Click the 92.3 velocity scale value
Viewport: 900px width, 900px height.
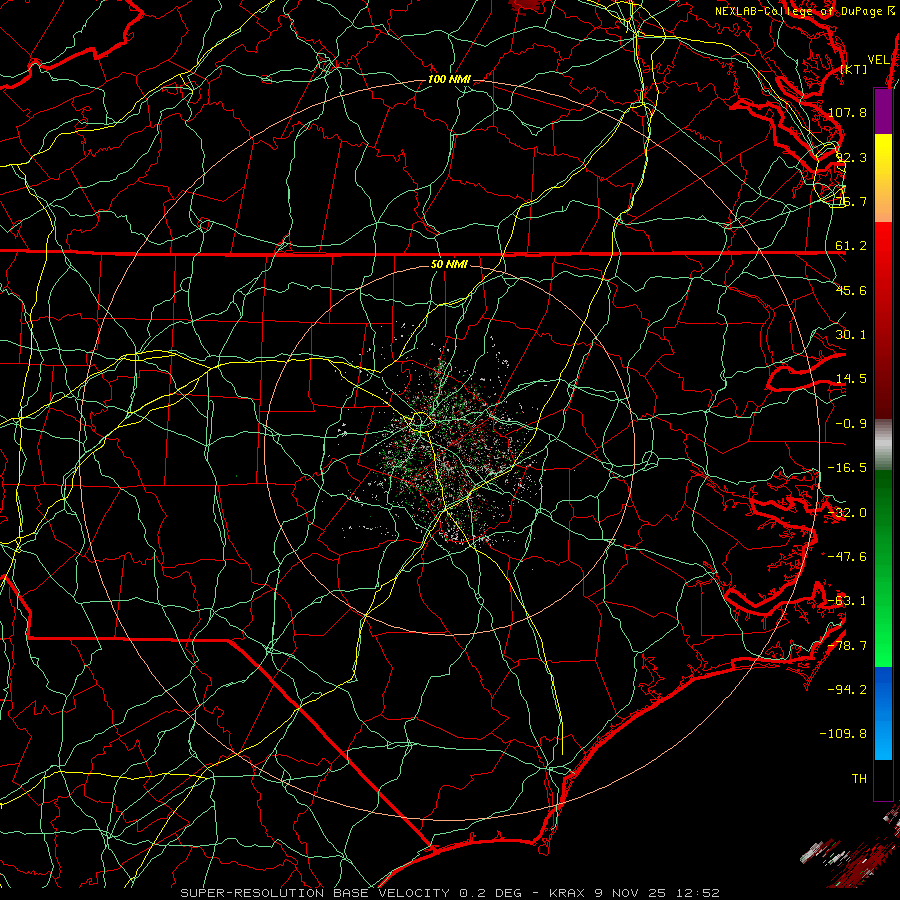[851, 157]
